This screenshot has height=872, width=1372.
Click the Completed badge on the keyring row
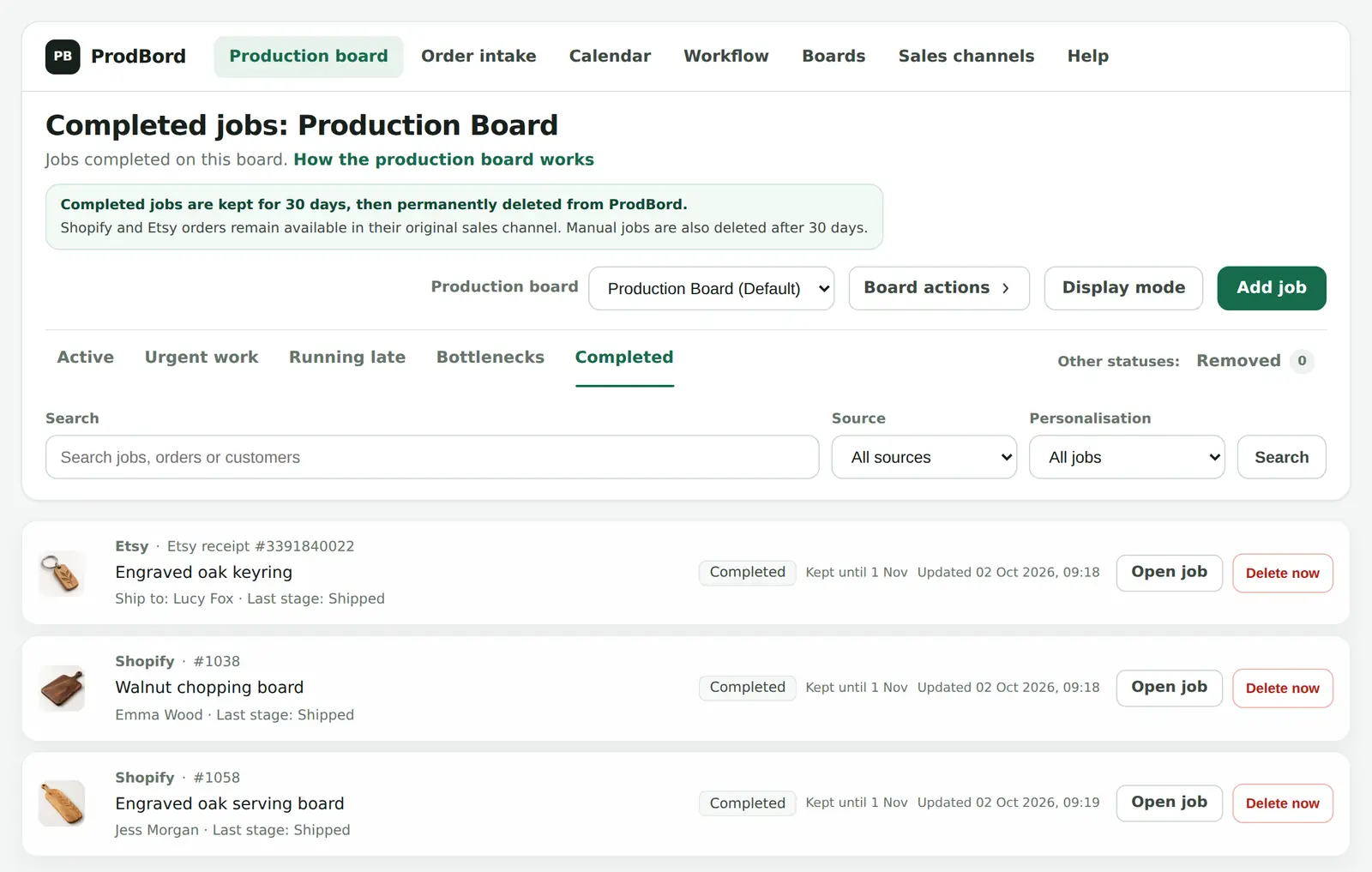point(748,572)
